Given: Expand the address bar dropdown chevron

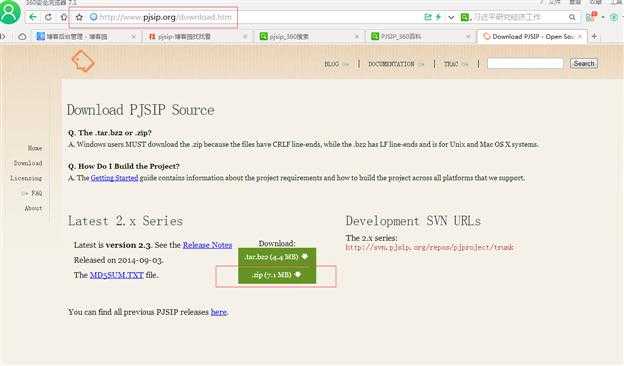Looking at the screenshot, I should point(451,17).
